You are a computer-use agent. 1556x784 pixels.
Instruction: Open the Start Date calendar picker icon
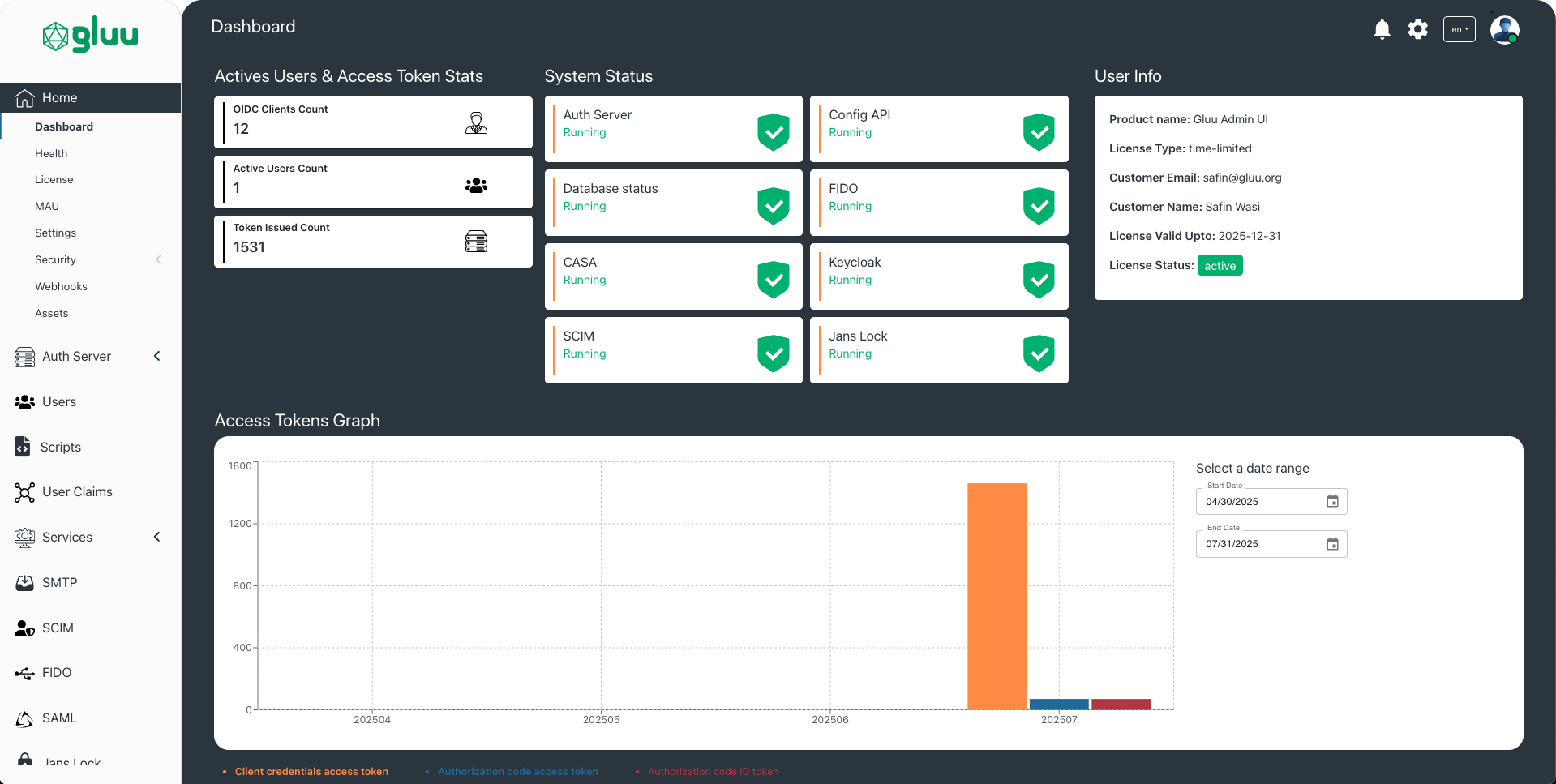click(x=1331, y=501)
